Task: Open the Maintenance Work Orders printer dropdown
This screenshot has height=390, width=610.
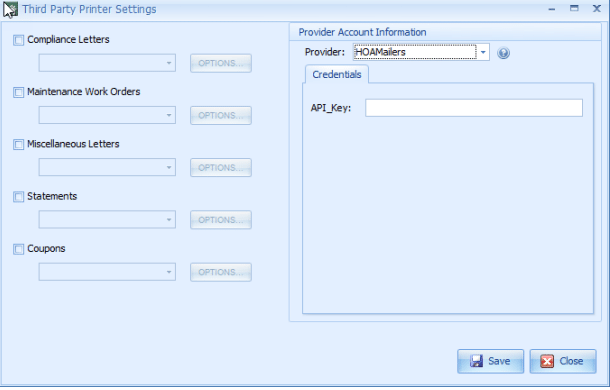Action: click(x=107, y=115)
